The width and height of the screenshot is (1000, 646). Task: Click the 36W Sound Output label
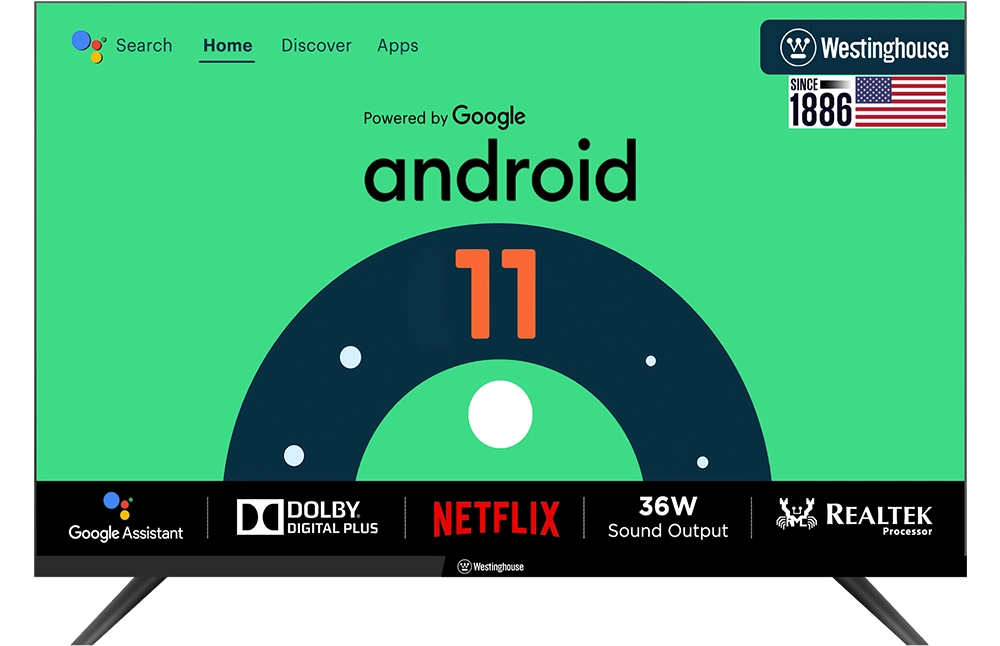pyautogui.click(x=668, y=518)
